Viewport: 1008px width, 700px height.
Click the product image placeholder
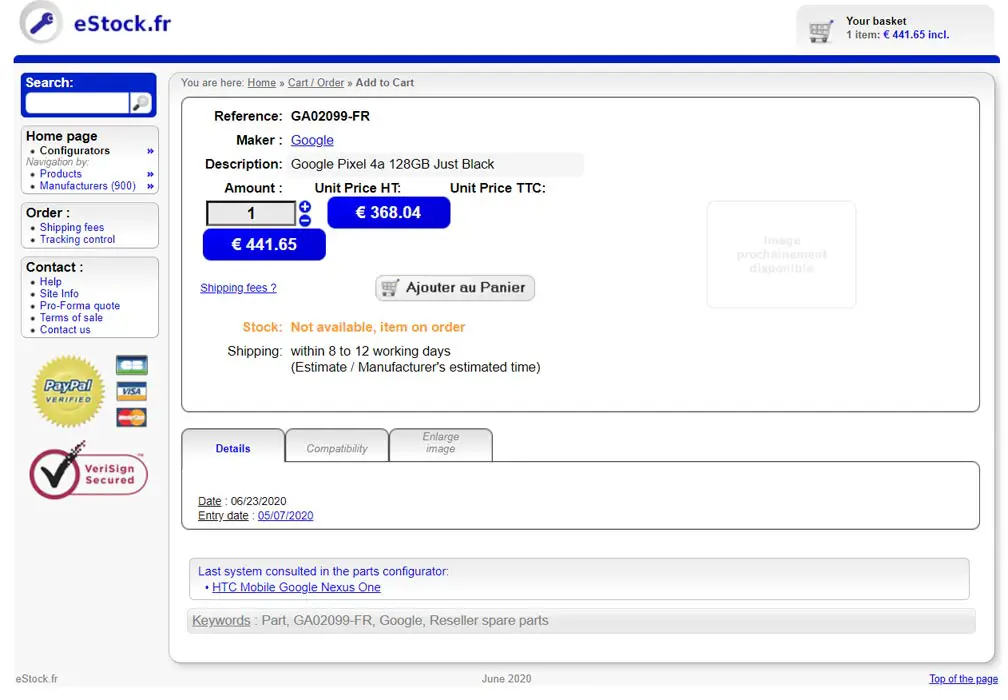point(781,255)
